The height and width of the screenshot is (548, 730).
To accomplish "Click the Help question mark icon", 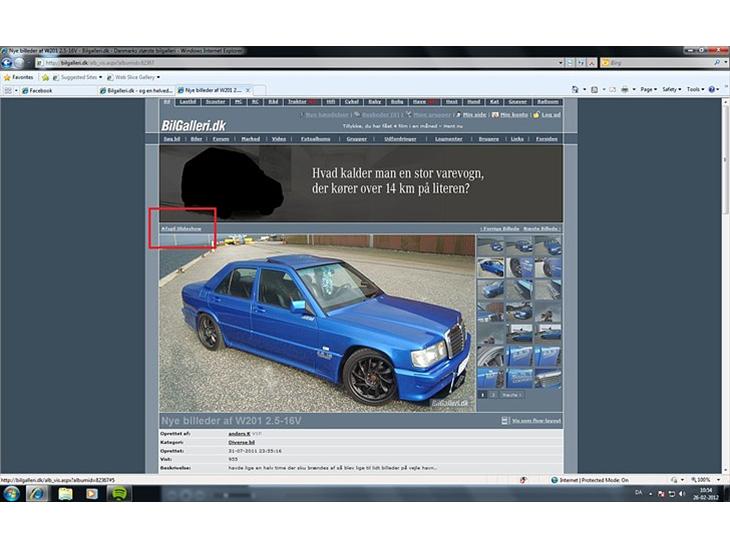I will click(x=713, y=89).
